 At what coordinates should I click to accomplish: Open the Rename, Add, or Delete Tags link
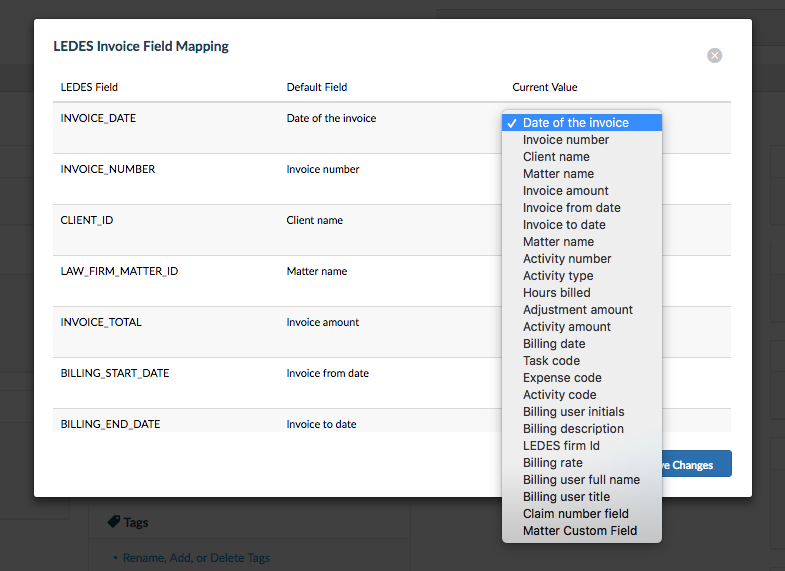coord(196,558)
